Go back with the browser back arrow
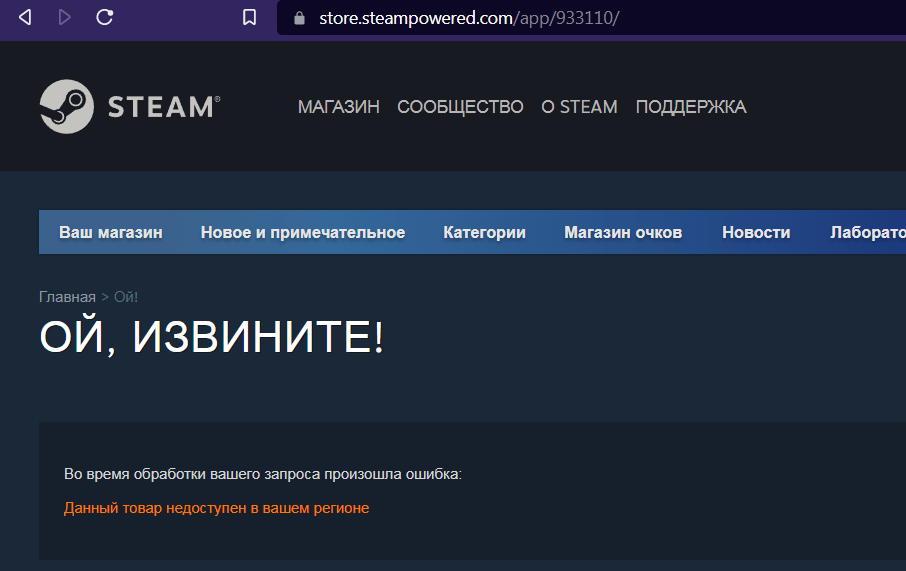 25,17
